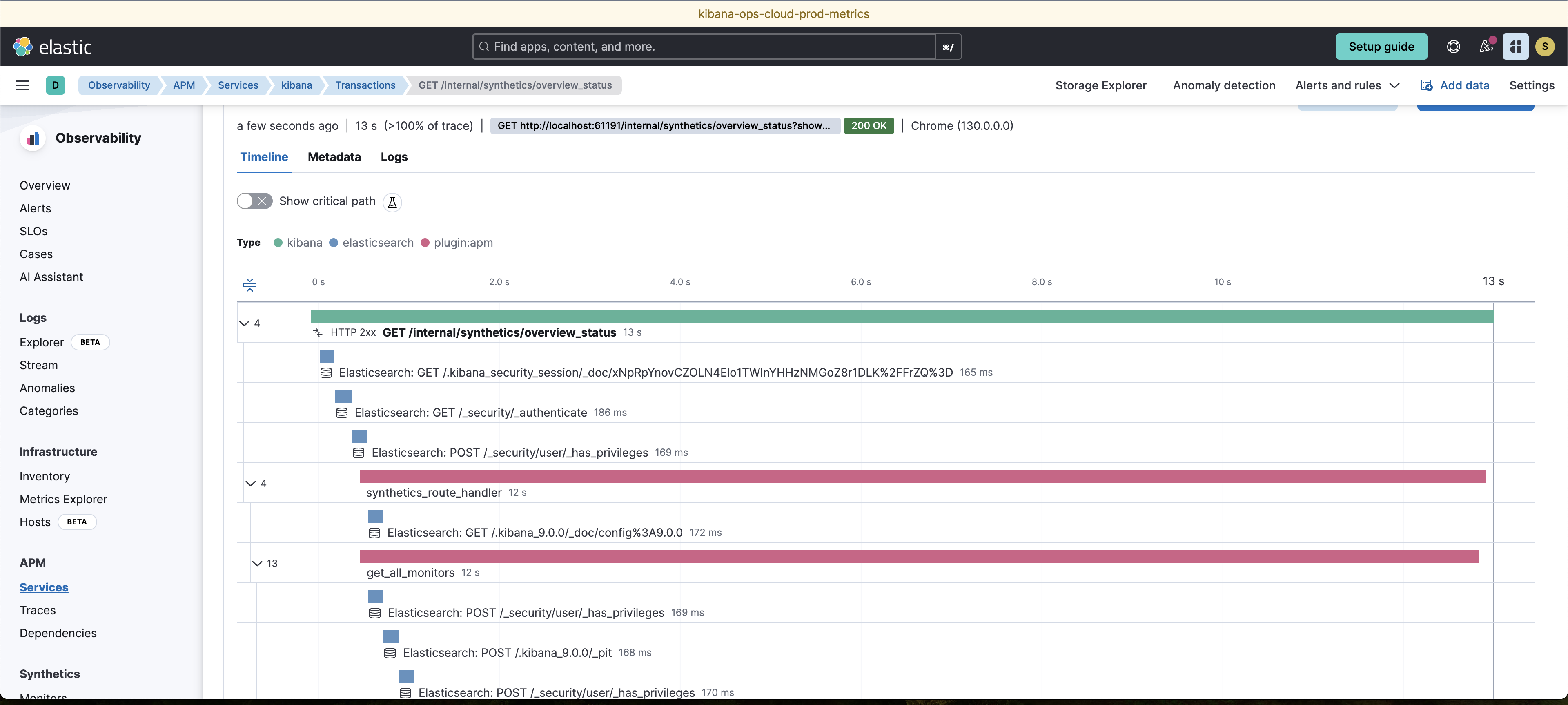Open Storage Explorer
1568x705 pixels.
[1100, 85]
